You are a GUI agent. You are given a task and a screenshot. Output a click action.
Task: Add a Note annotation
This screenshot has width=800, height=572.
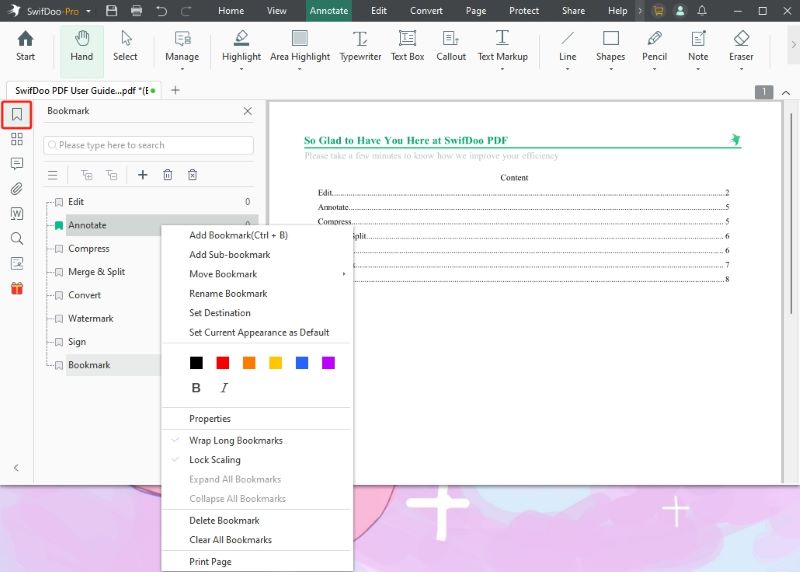[698, 48]
